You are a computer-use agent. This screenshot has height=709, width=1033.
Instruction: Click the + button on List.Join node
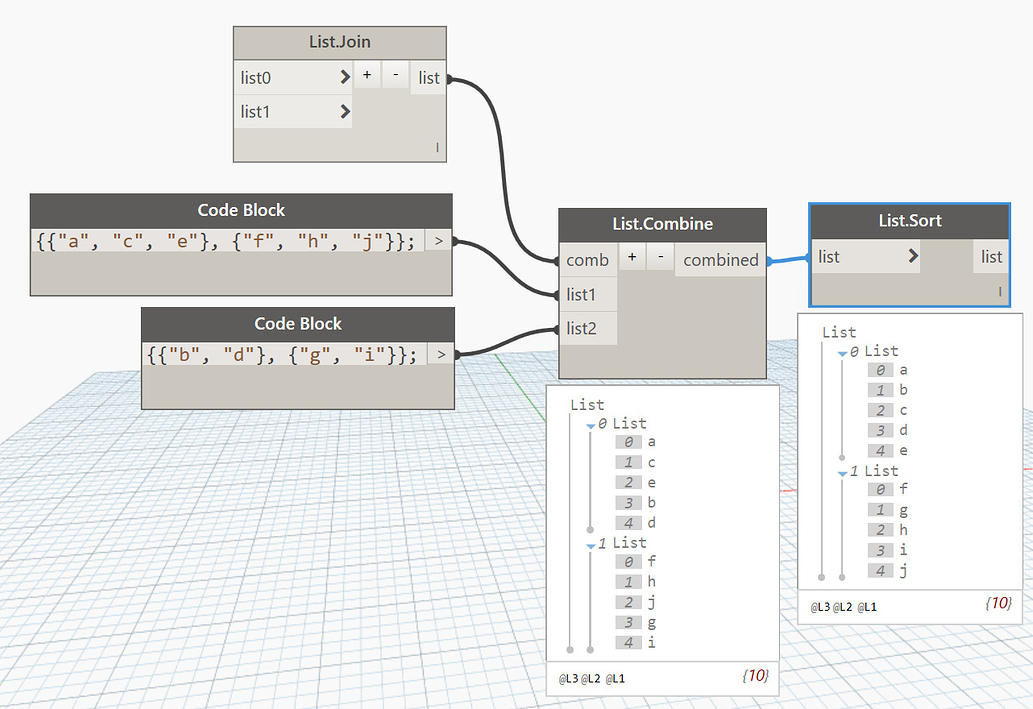pyautogui.click(x=367, y=75)
